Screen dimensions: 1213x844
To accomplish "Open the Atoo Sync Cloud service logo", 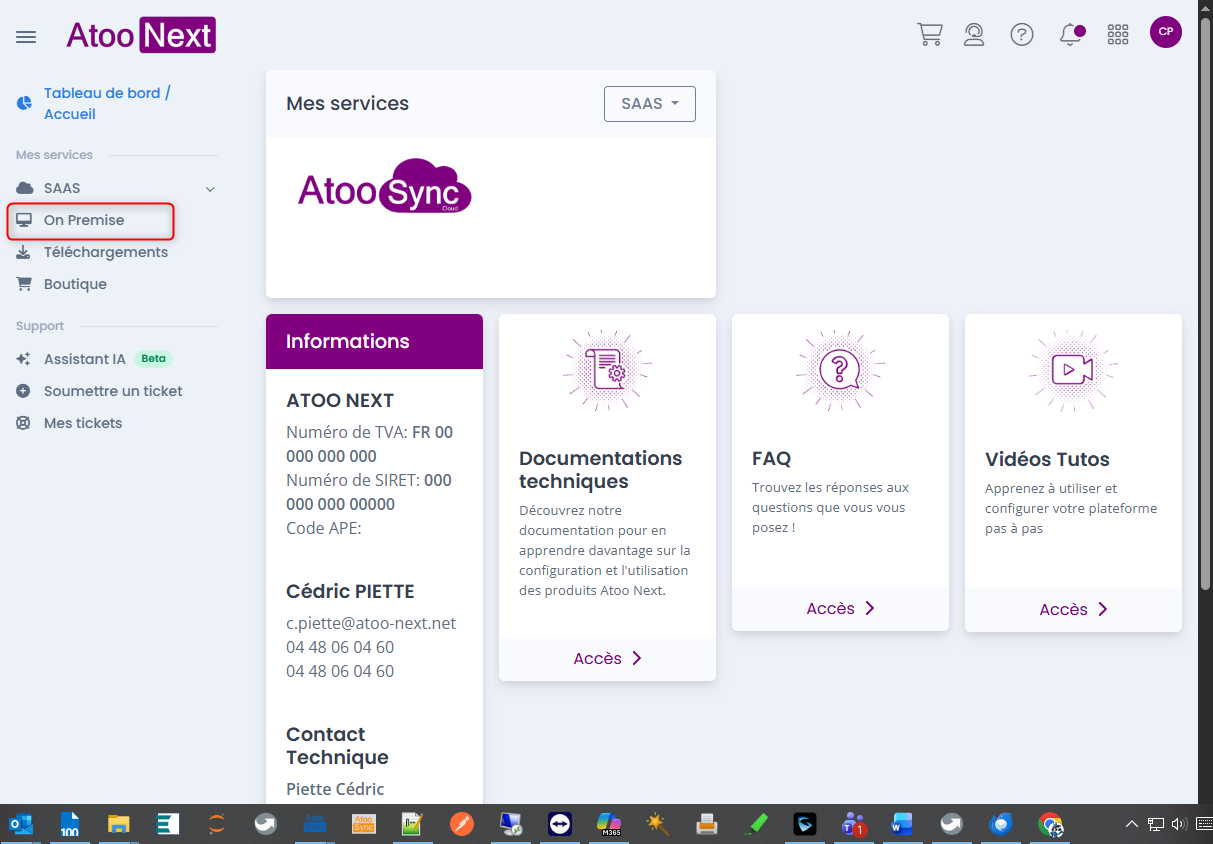I will tap(385, 186).
